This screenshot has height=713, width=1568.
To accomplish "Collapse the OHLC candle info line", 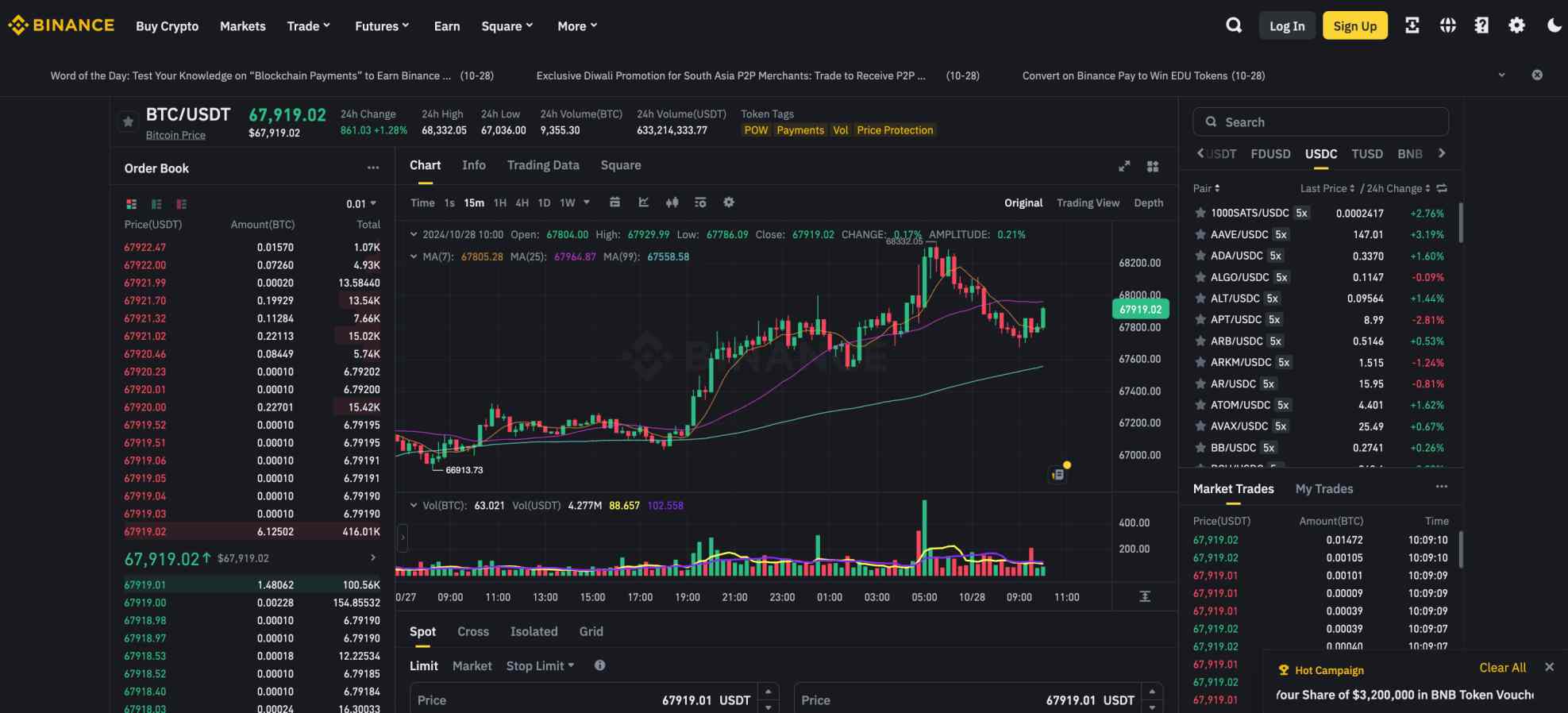I will (x=414, y=234).
